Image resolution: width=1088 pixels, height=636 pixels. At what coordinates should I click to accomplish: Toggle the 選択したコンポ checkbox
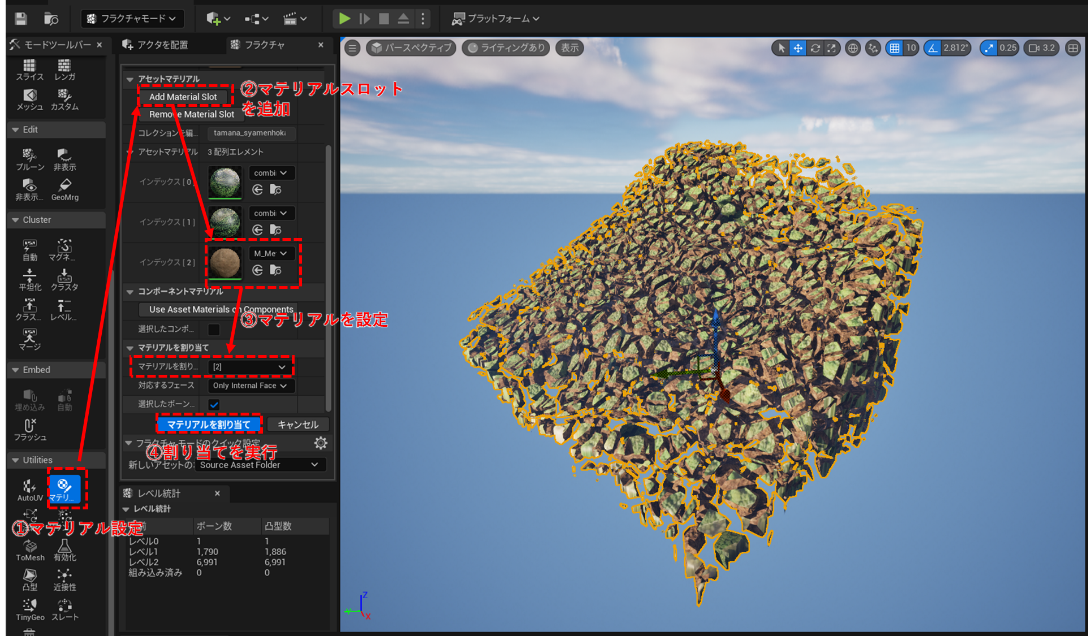(214, 329)
